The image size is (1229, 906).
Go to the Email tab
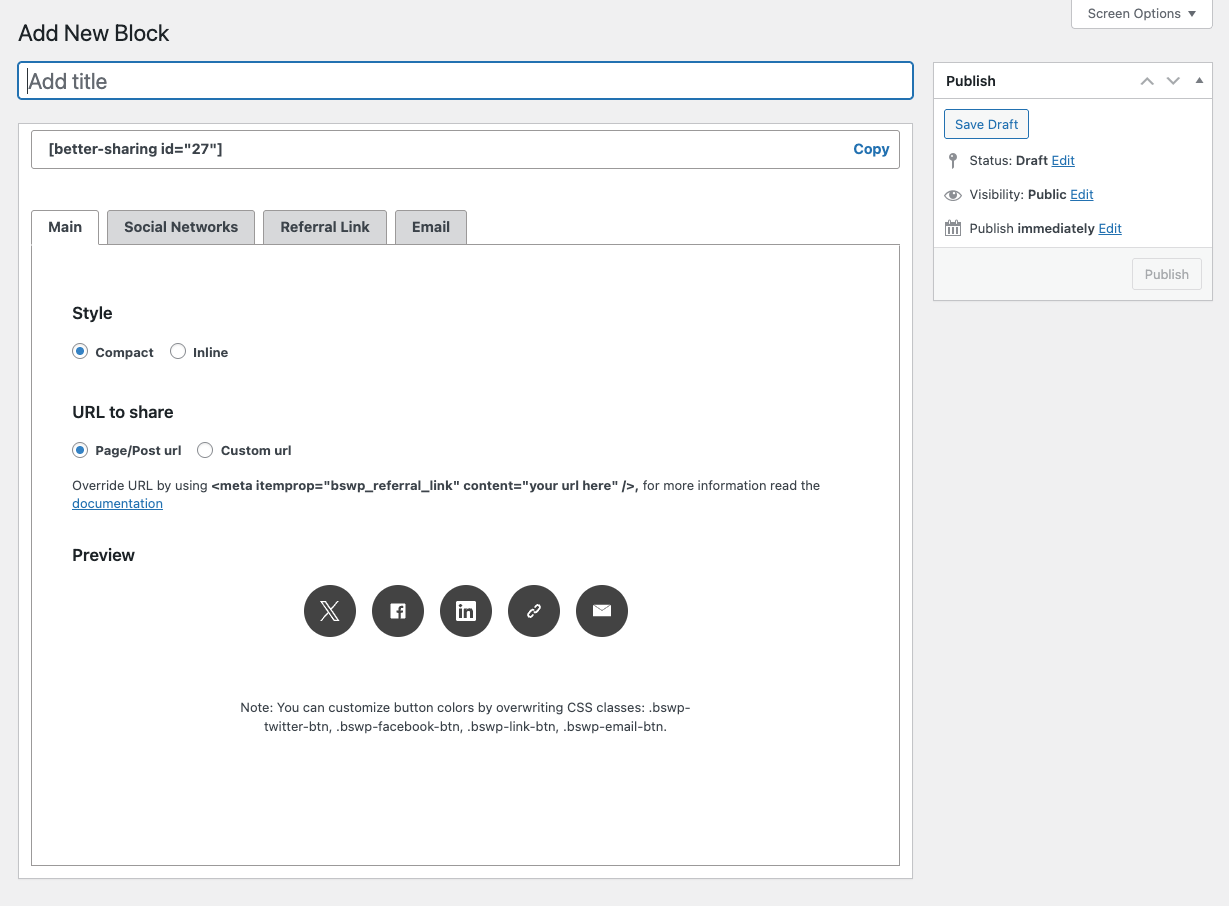tap(431, 227)
